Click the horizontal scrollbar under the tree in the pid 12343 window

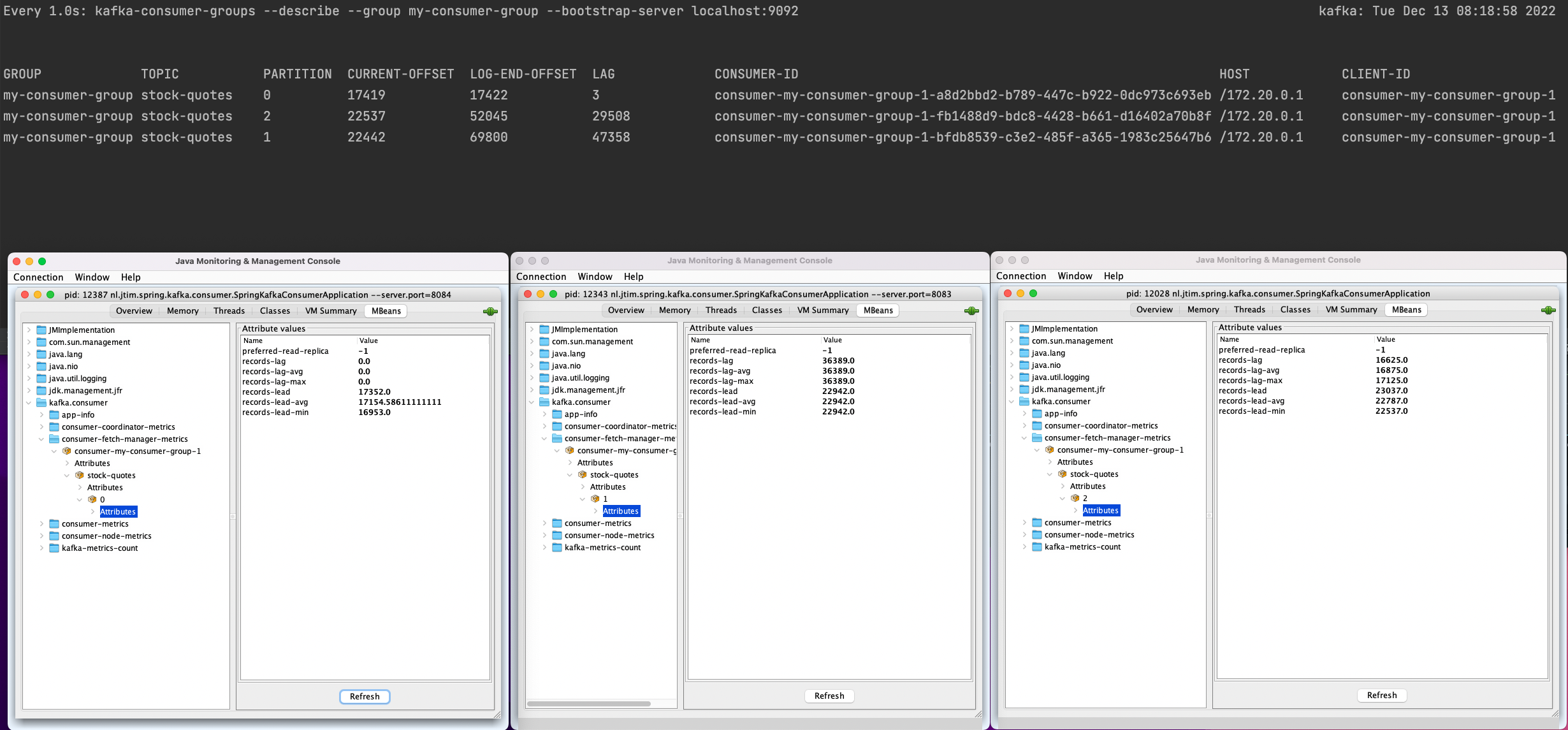588,704
